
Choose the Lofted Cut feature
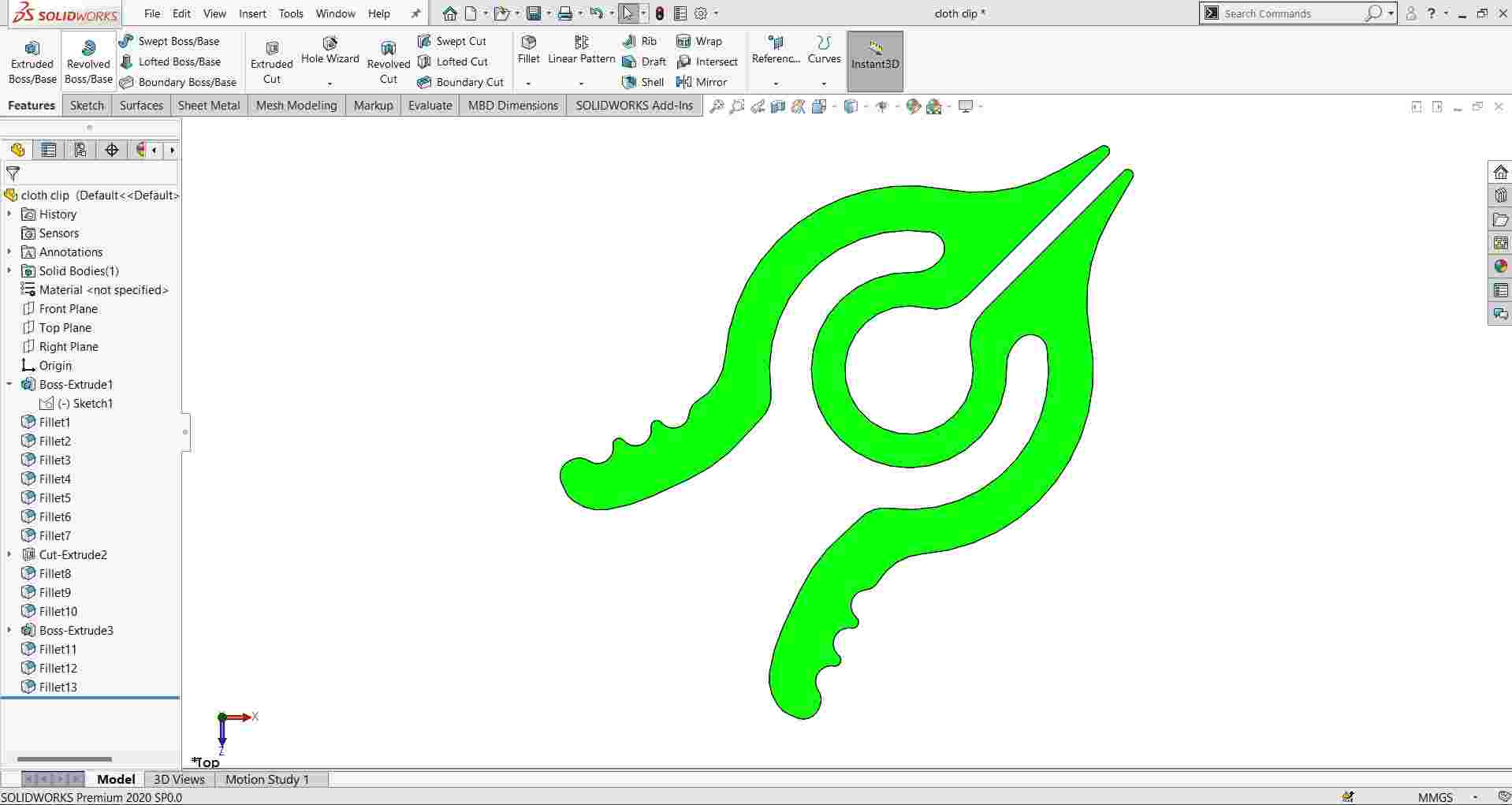[453, 61]
